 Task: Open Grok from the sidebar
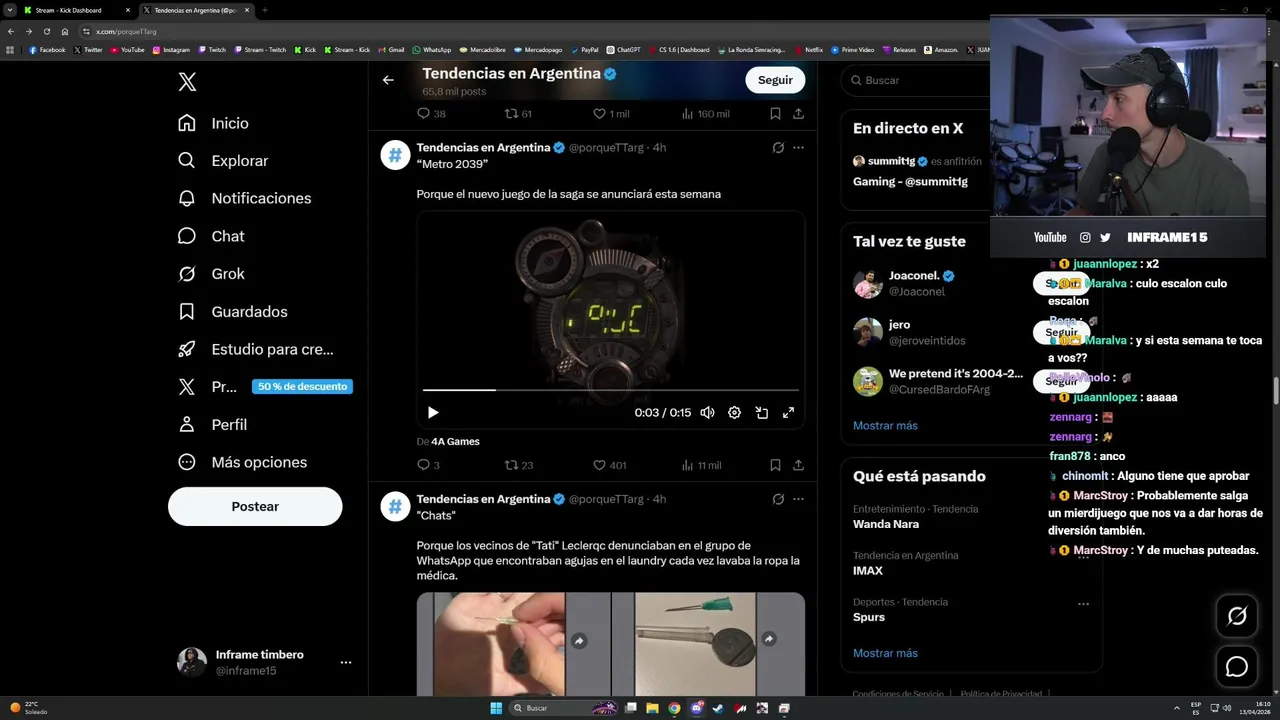tap(211, 274)
